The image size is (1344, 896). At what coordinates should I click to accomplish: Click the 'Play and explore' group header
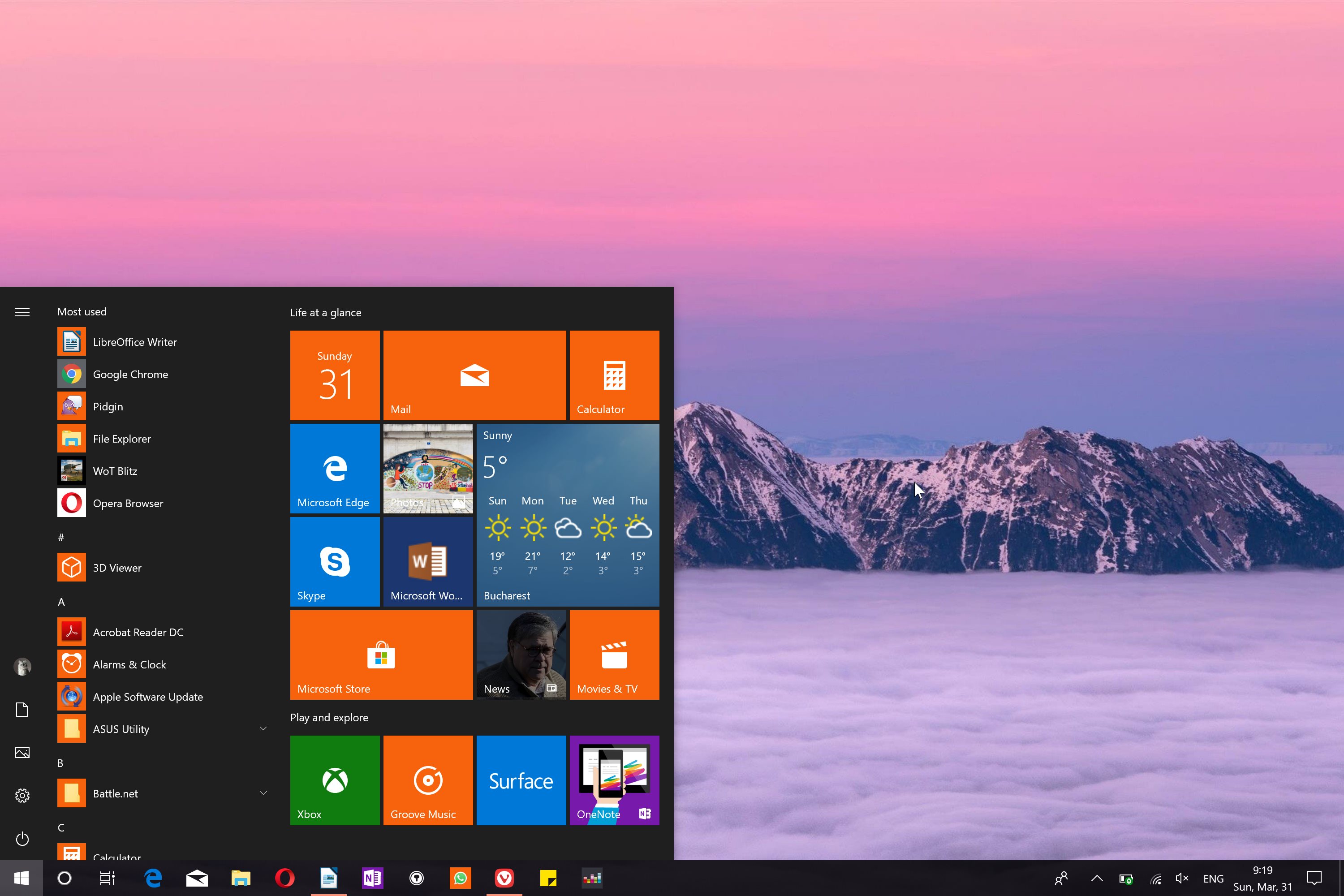(329, 718)
